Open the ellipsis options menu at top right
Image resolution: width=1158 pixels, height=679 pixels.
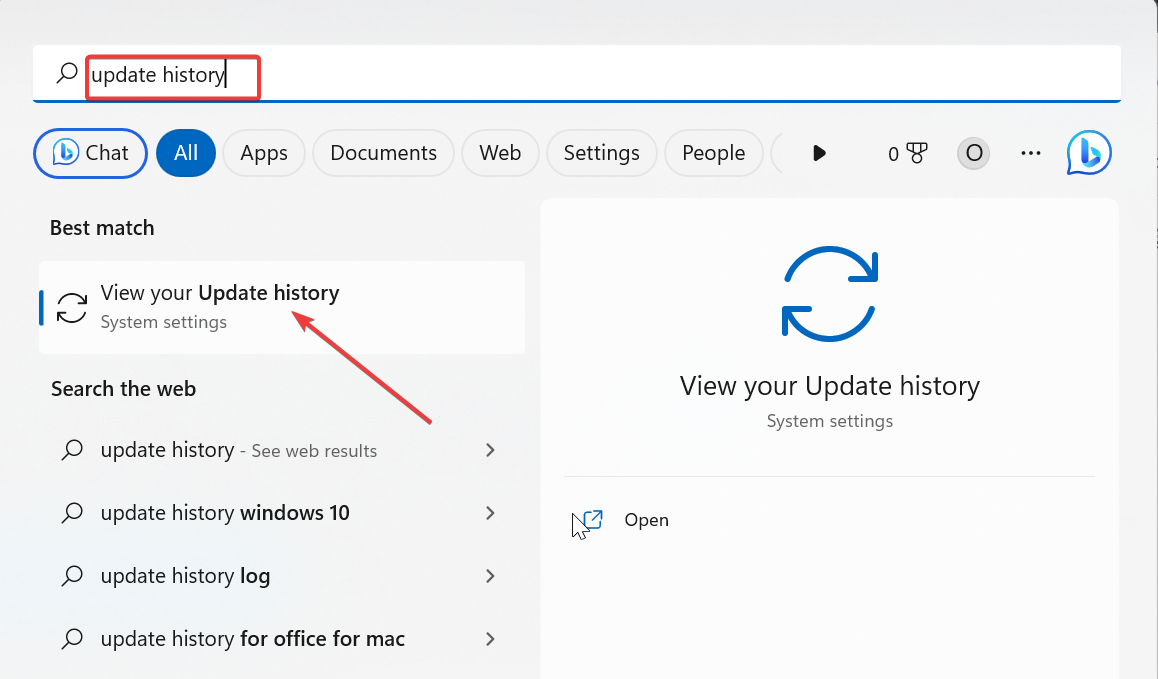point(1031,152)
